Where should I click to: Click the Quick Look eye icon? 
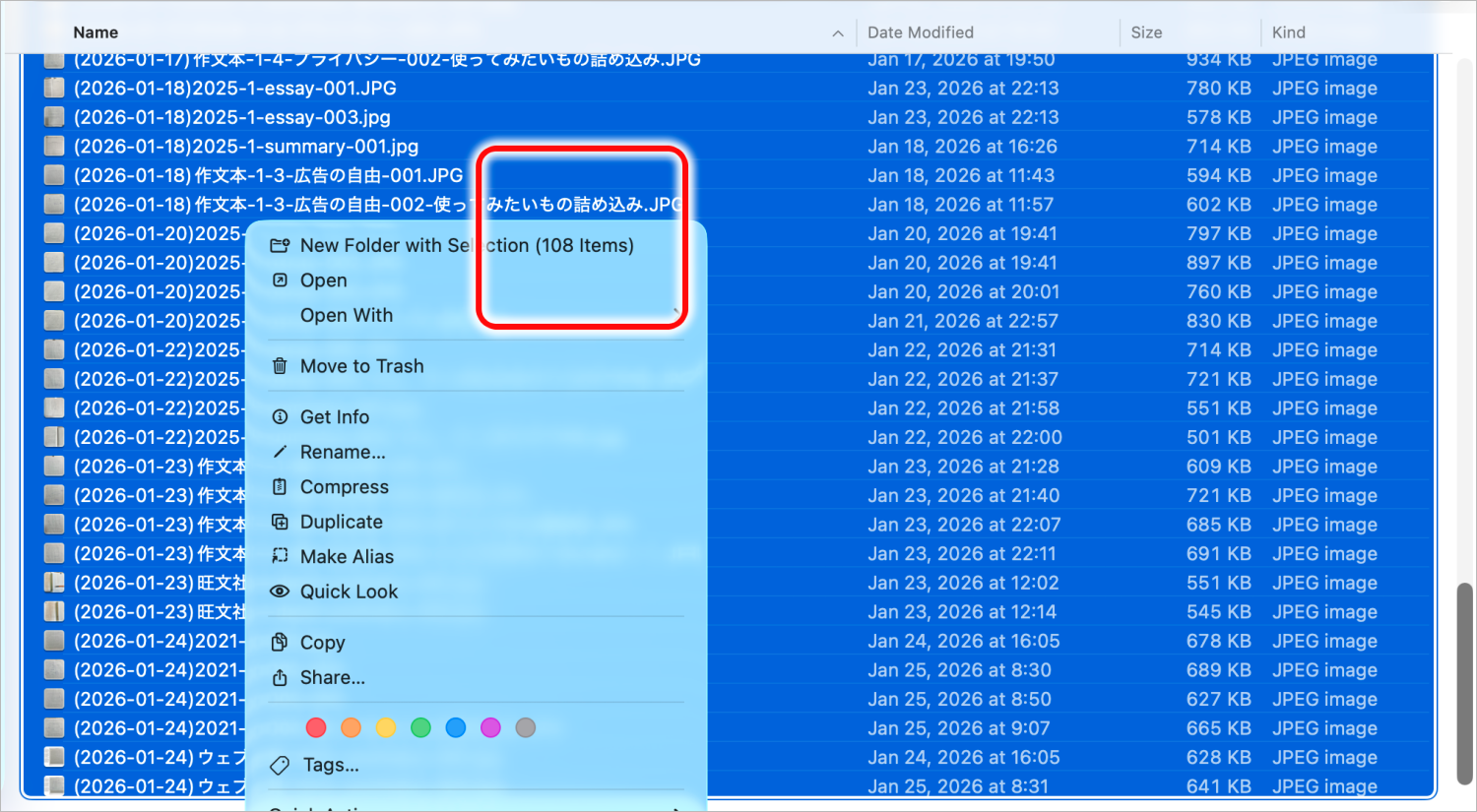click(280, 592)
